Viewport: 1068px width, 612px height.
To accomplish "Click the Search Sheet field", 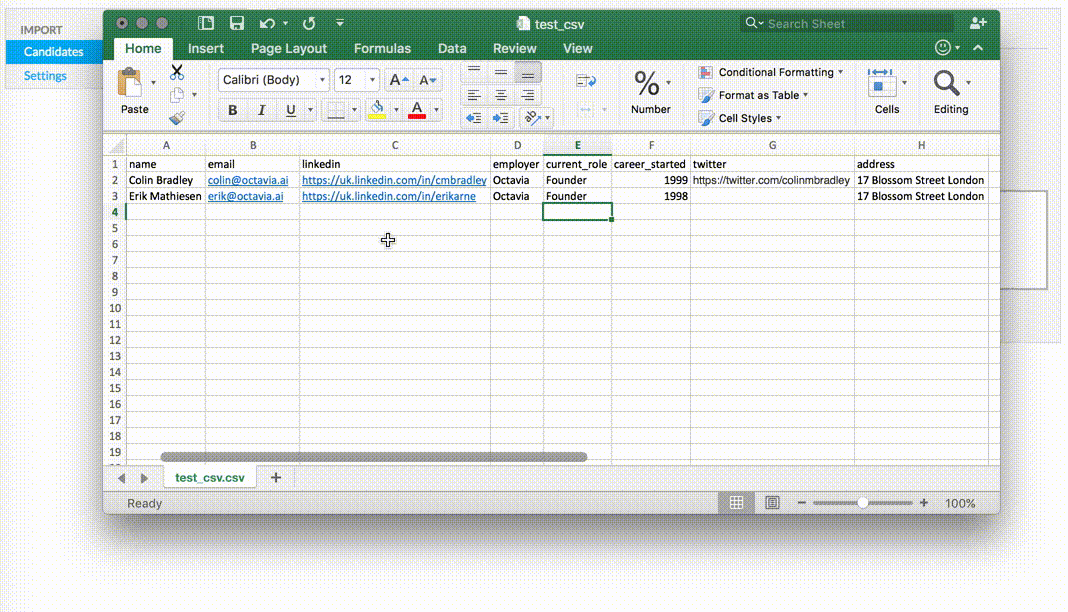I will [848, 23].
